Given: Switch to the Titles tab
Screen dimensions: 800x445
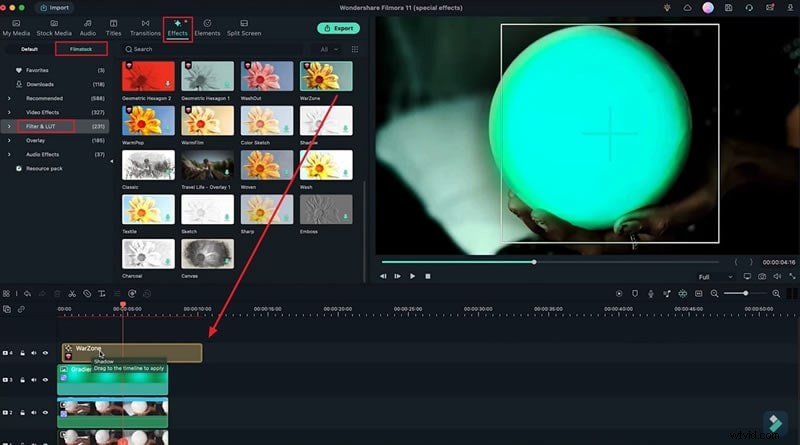Looking at the screenshot, I should coord(113,28).
